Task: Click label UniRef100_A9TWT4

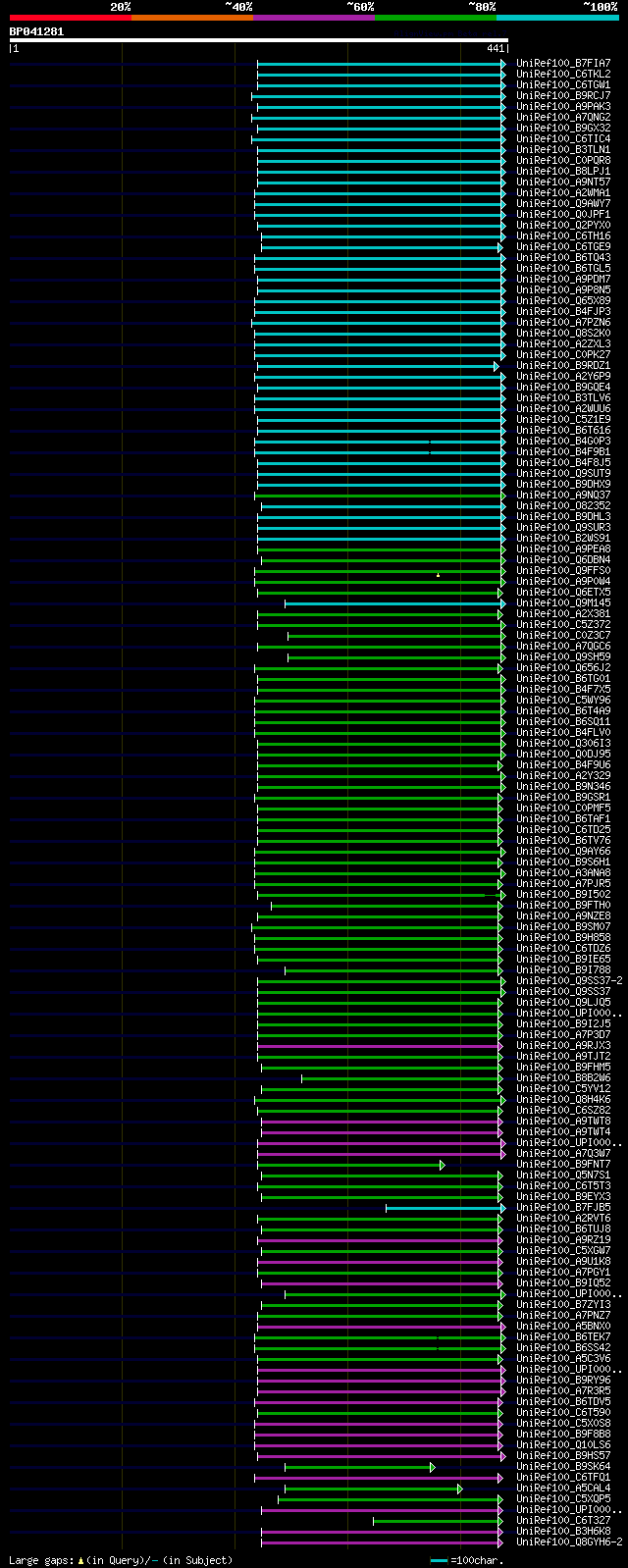Action: tap(563, 1131)
